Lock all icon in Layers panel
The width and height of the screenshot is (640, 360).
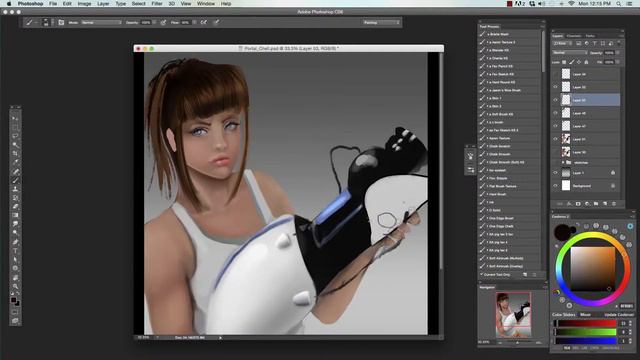[x=586, y=62]
